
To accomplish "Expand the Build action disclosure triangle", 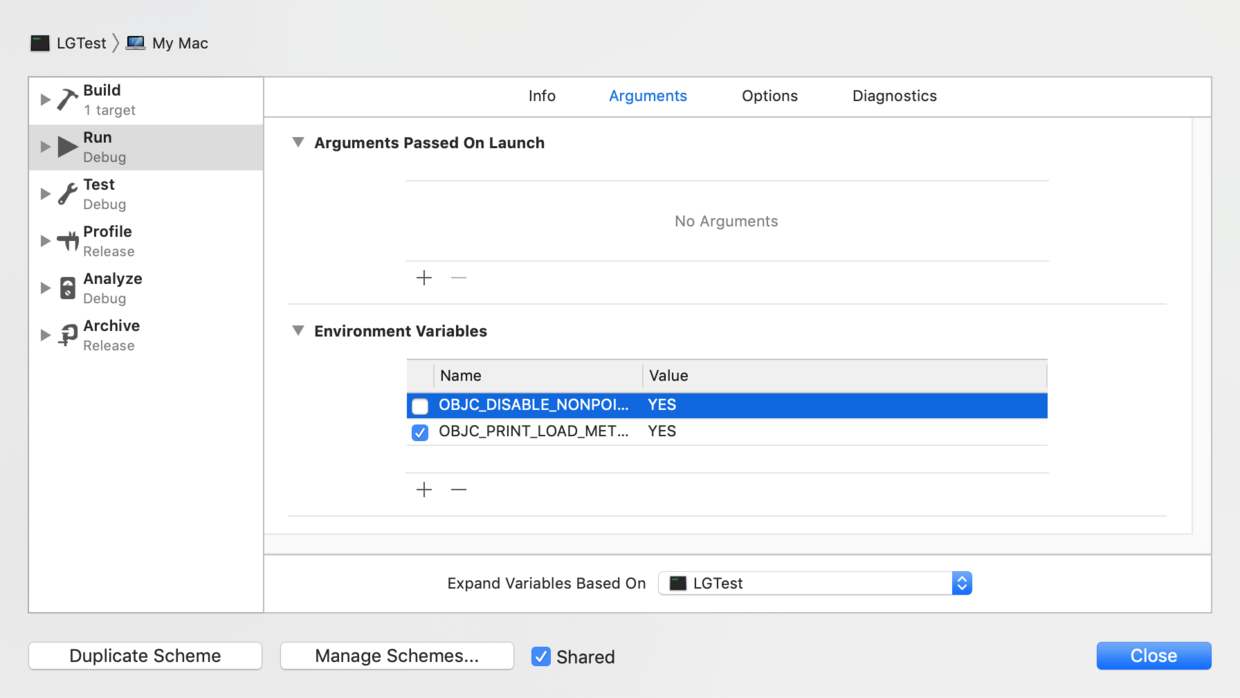I will point(45,99).
